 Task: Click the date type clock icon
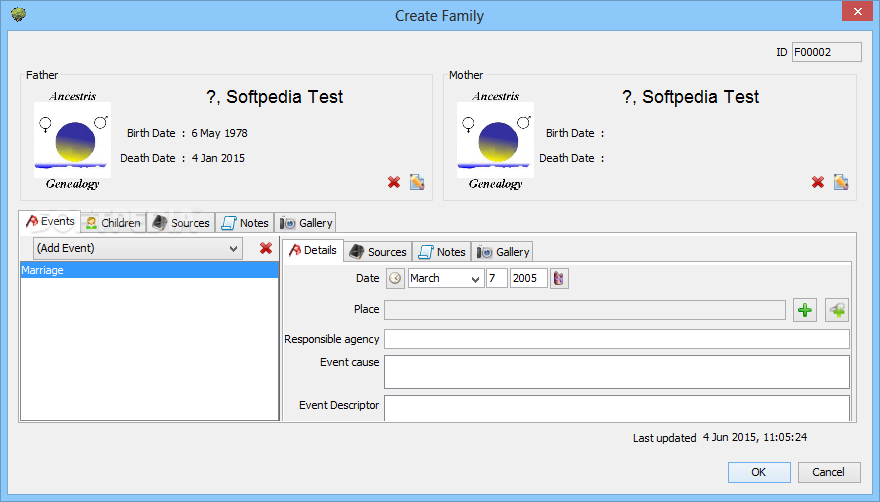point(395,279)
